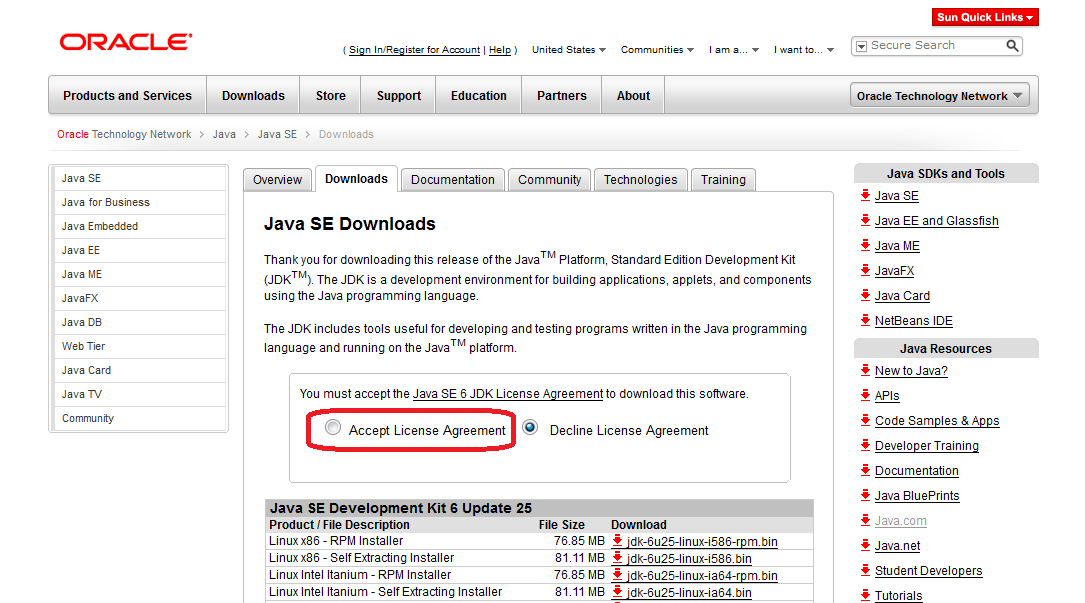Switch to the Technologies tab

641,179
